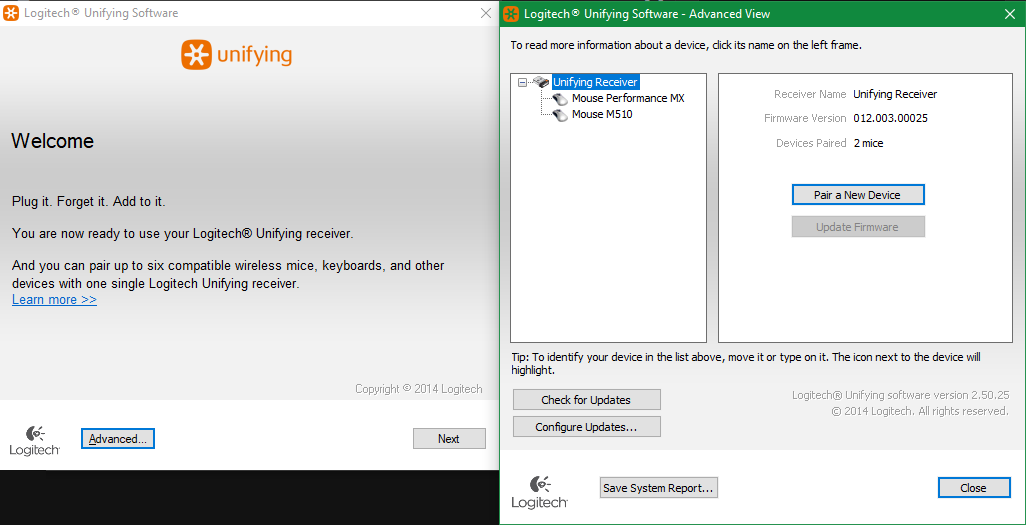Click the Firmware Version label
This screenshot has height=525, width=1026.
805,118
